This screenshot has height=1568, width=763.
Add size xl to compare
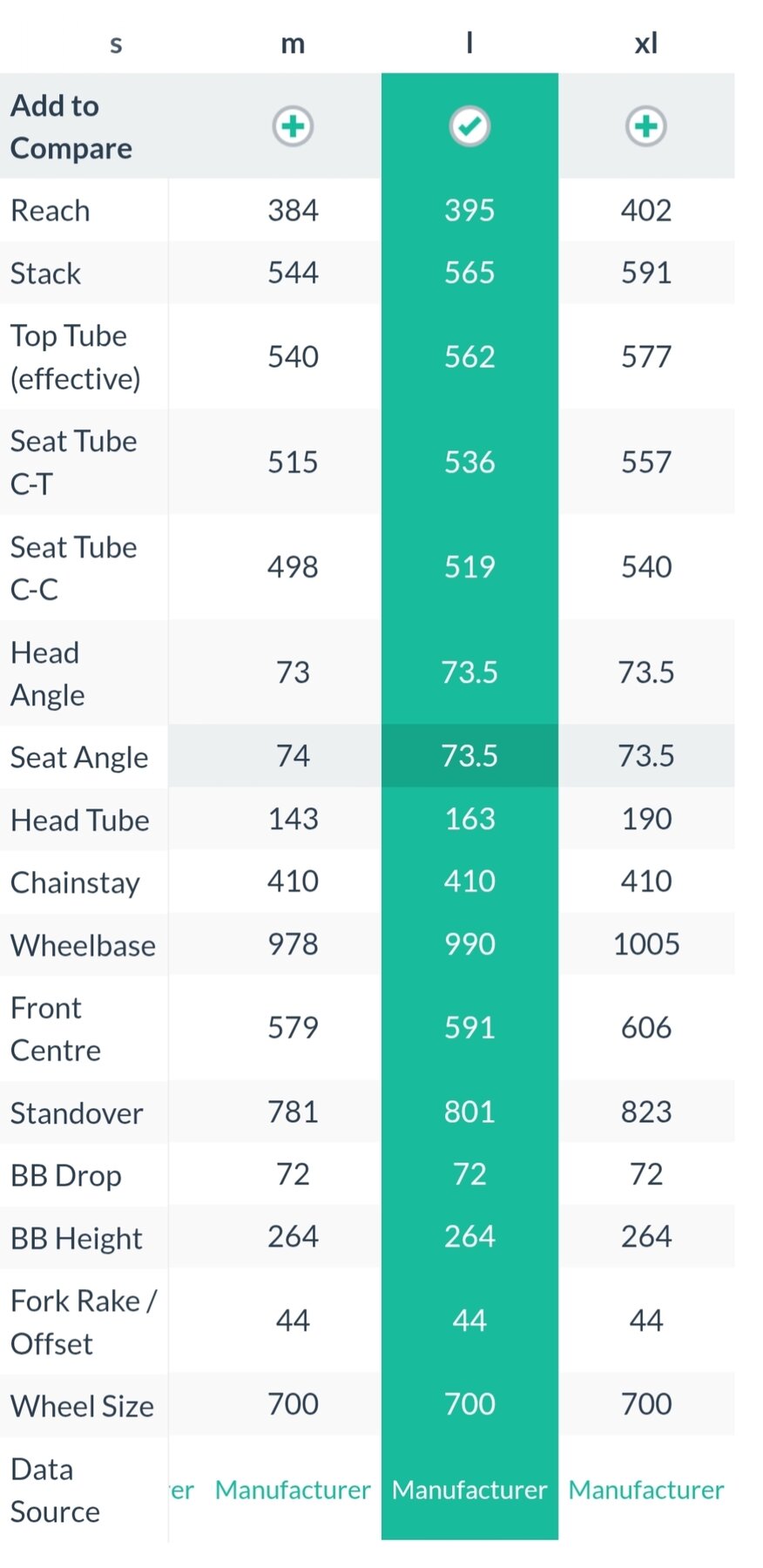pos(645,126)
